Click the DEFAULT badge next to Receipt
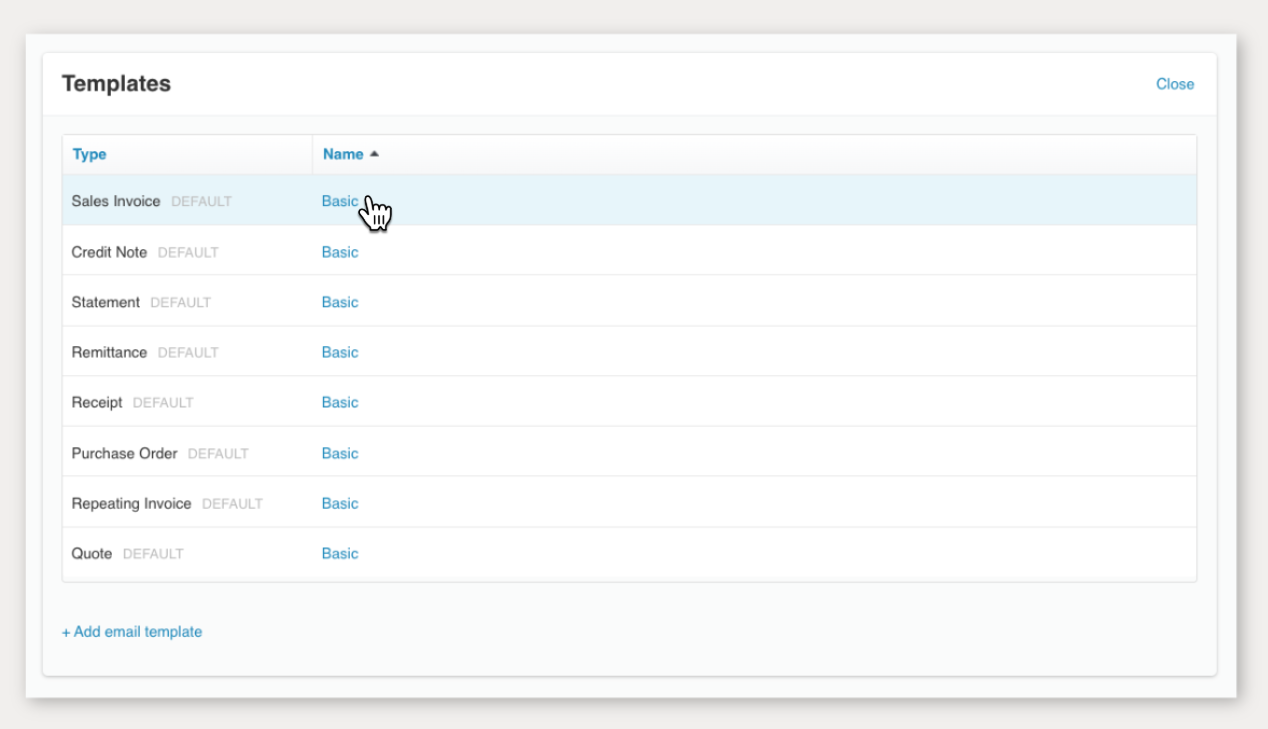 163,403
